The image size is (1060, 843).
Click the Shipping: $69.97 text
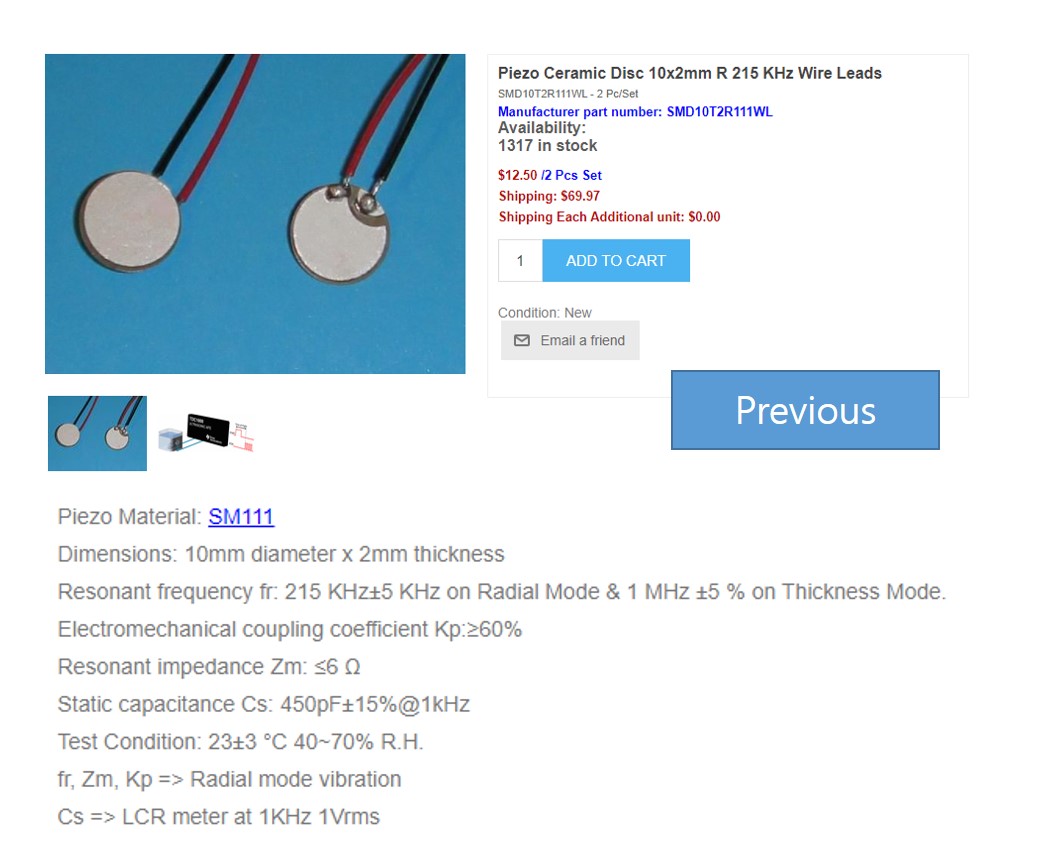point(549,196)
